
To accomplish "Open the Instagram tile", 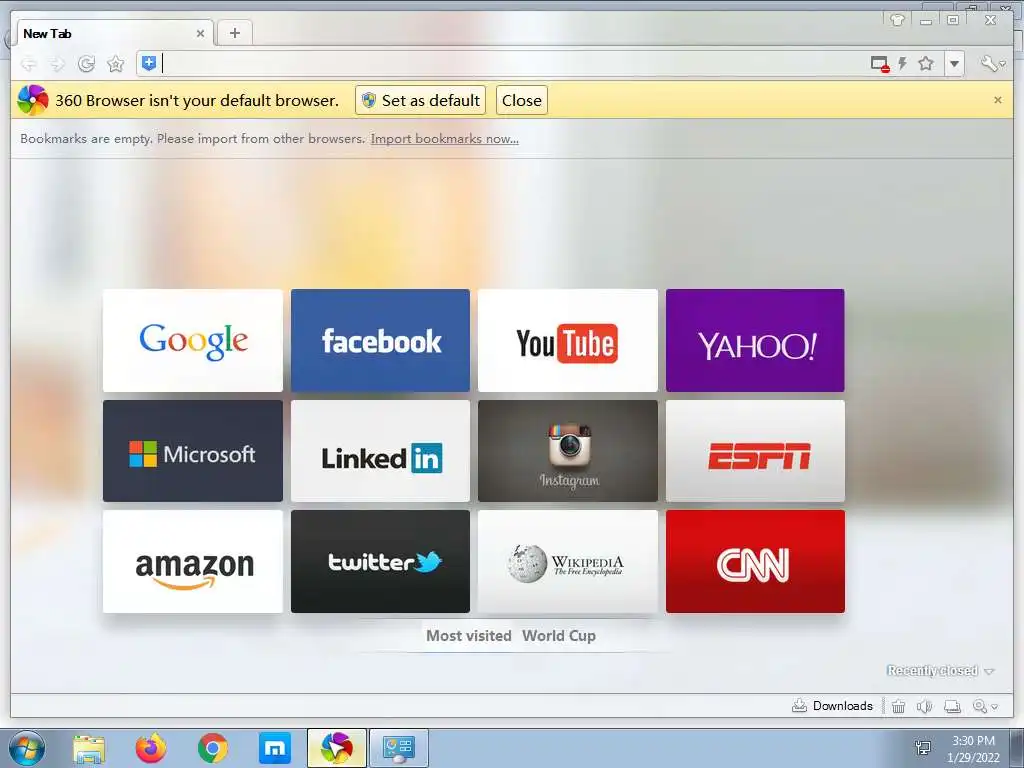I will [x=568, y=451].
